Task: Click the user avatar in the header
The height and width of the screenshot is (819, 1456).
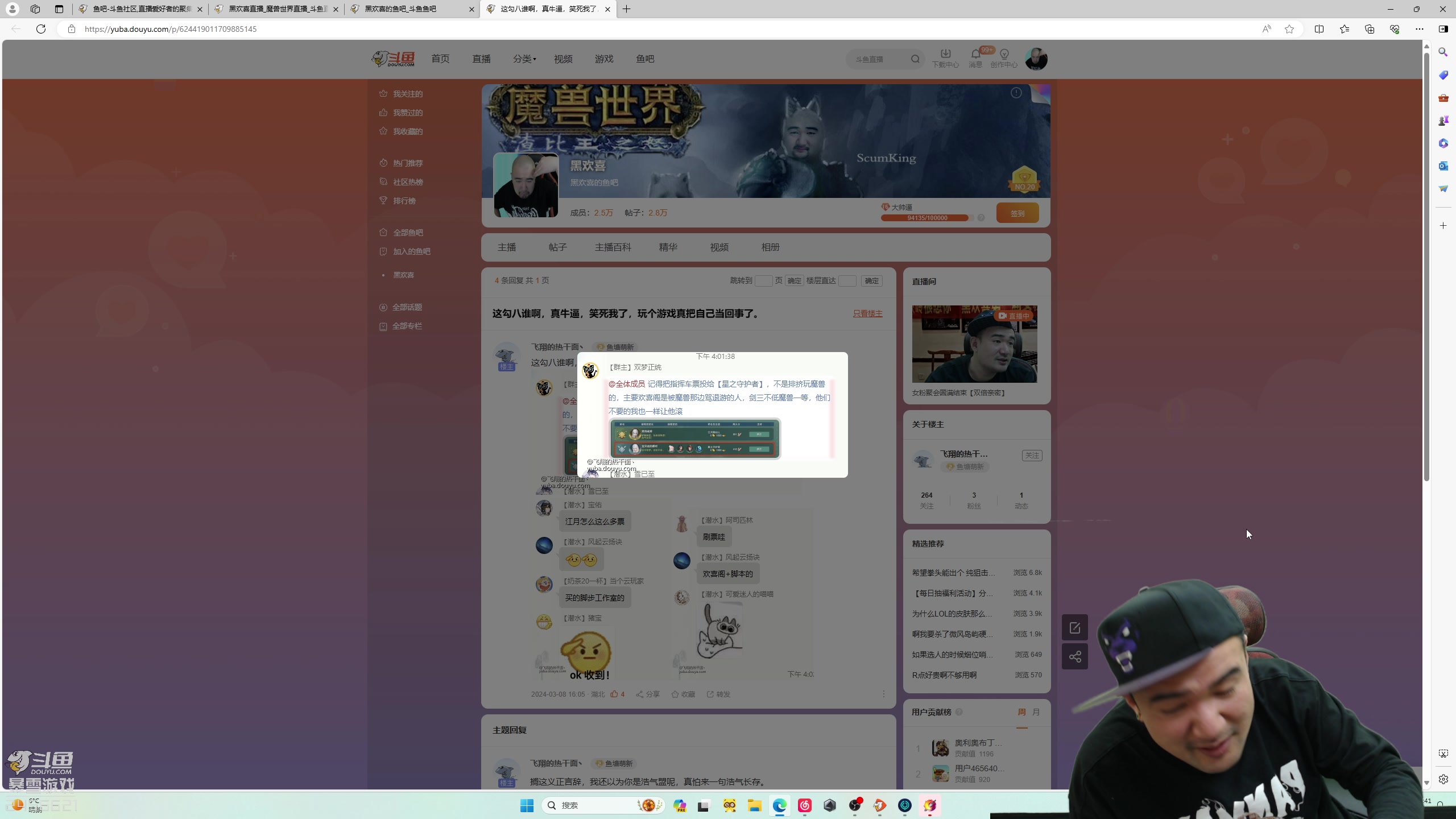Action: pyautogui.click(x=1036, y=59)
